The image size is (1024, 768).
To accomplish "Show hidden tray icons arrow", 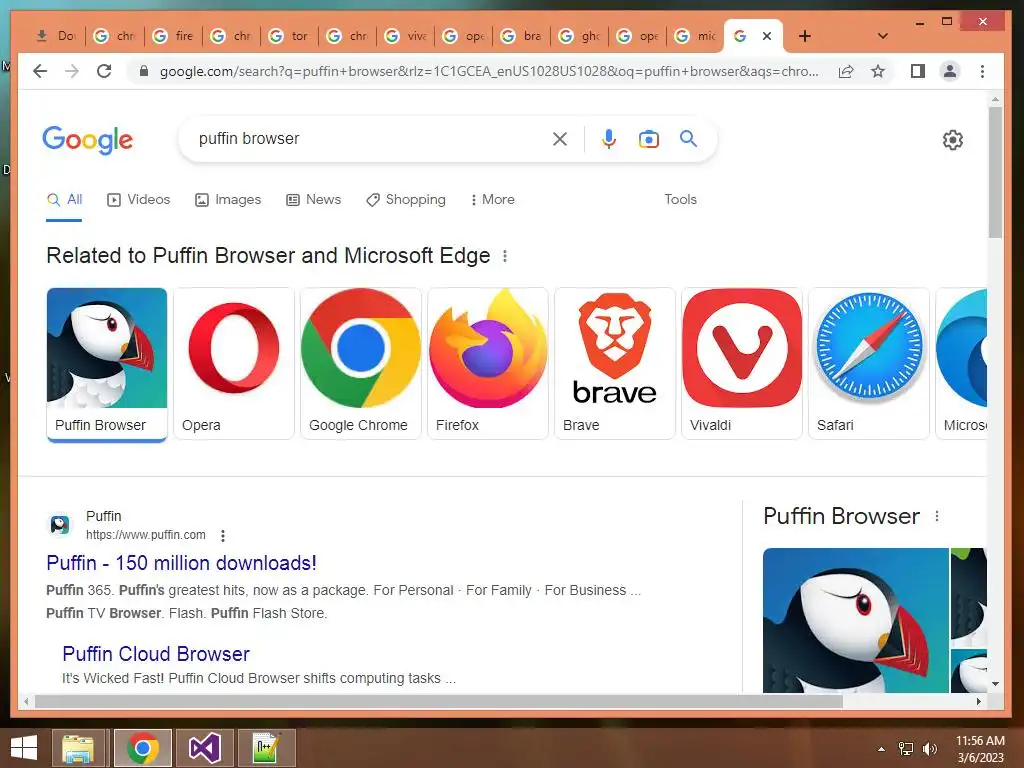I will pos(882,749).
